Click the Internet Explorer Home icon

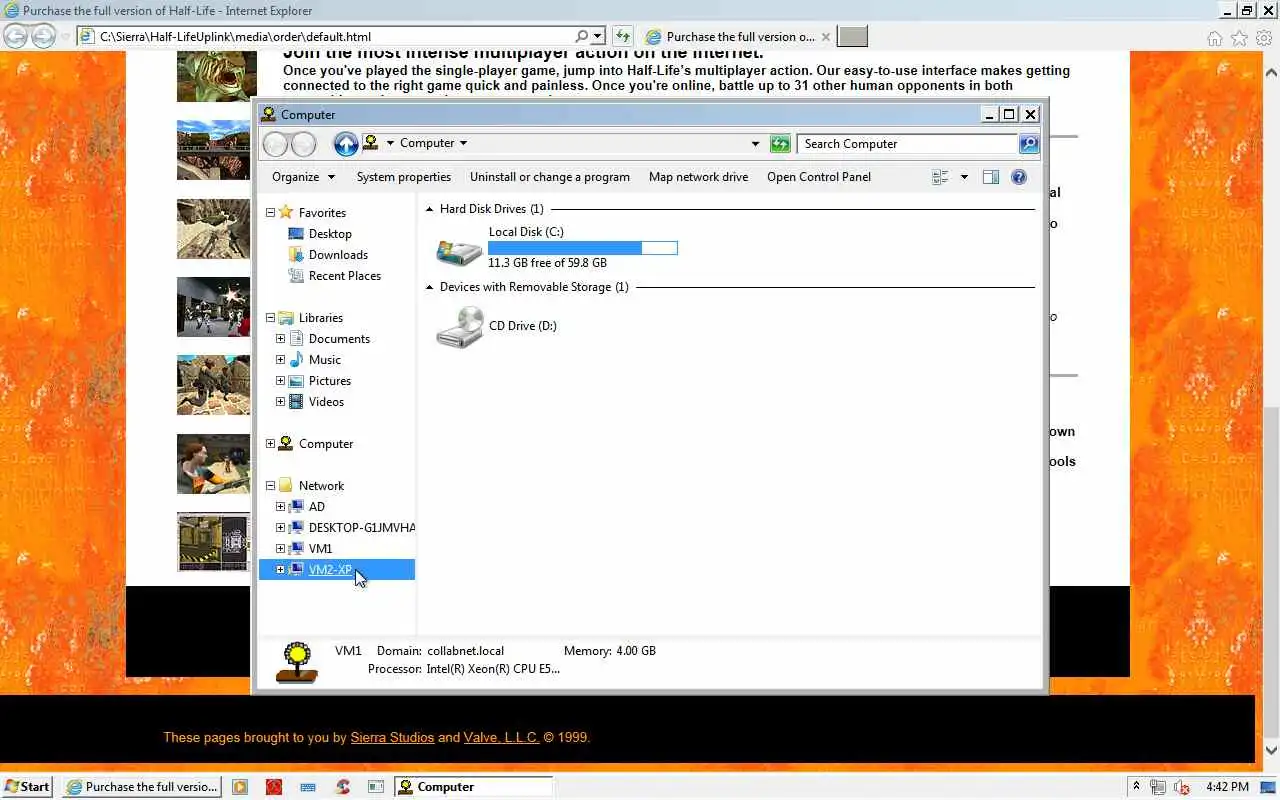1215,38
